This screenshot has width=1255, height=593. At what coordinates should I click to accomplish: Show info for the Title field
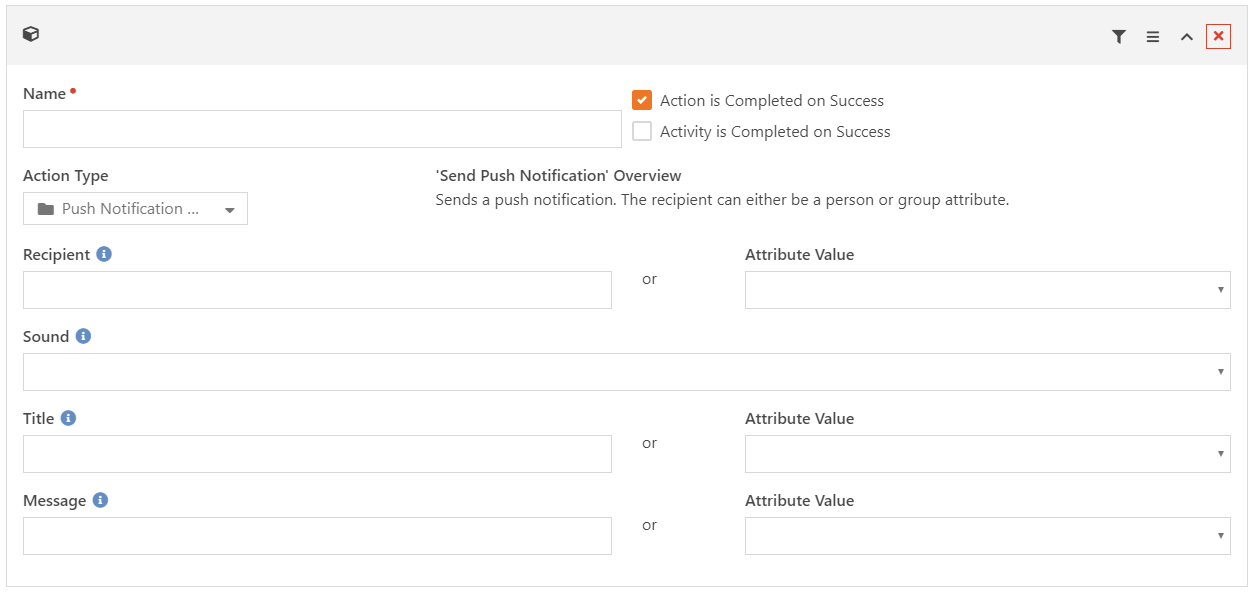pyautogui.click(x=68, y=418)
